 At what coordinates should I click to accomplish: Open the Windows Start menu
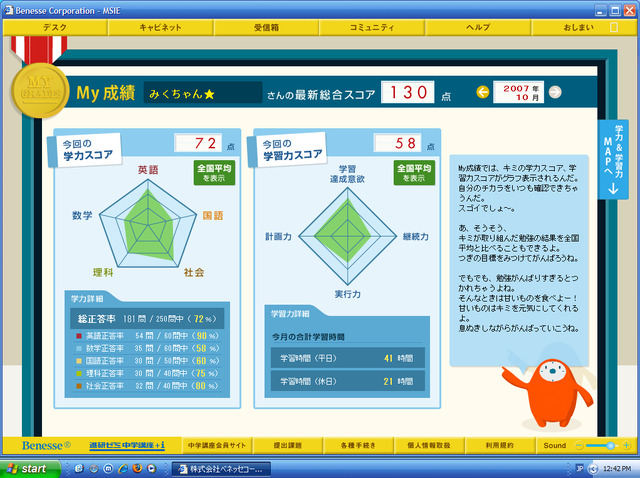[x=31, y=469]
